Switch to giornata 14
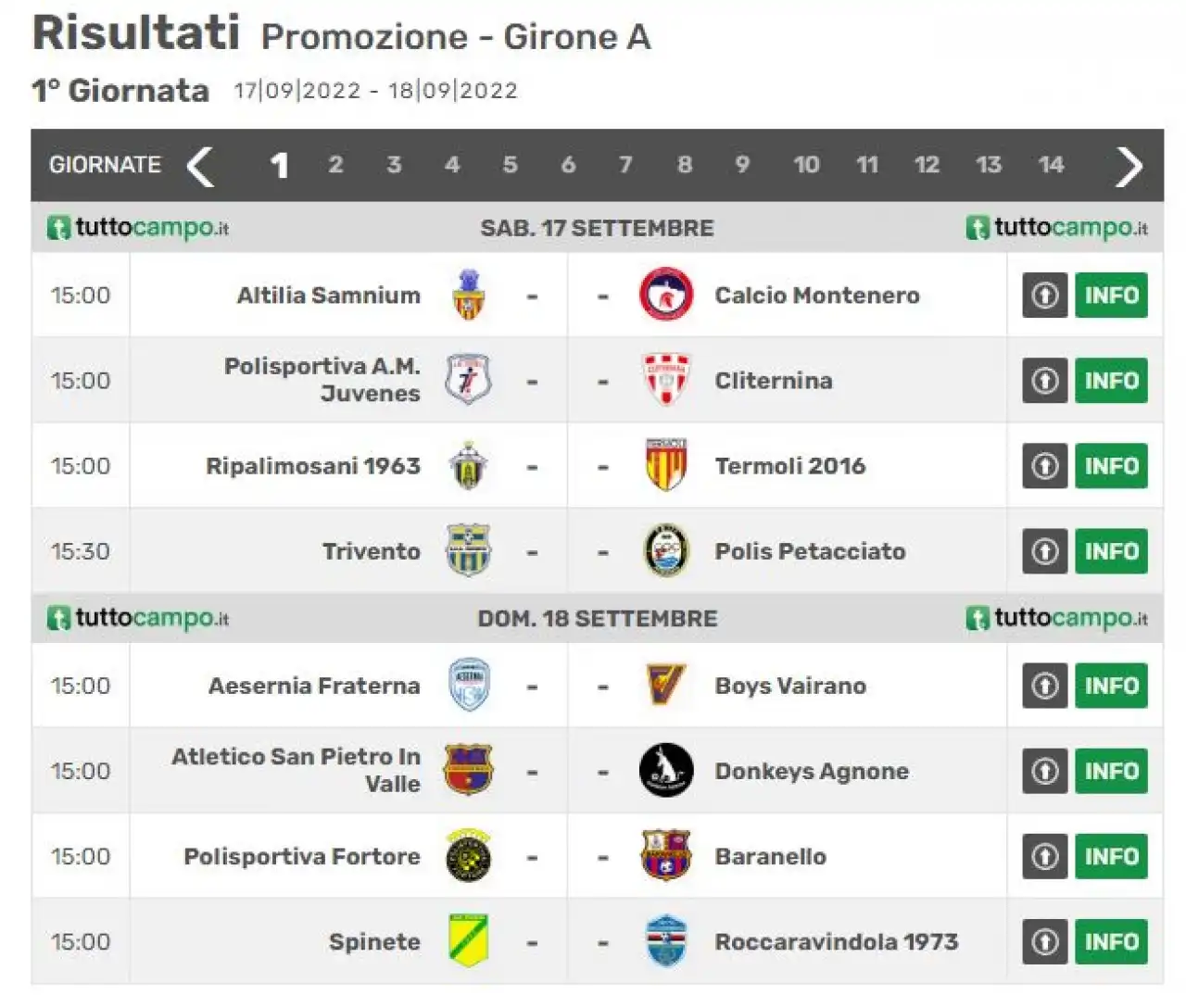This screenshot has height=1008, width=1186. pos(1051,165)
